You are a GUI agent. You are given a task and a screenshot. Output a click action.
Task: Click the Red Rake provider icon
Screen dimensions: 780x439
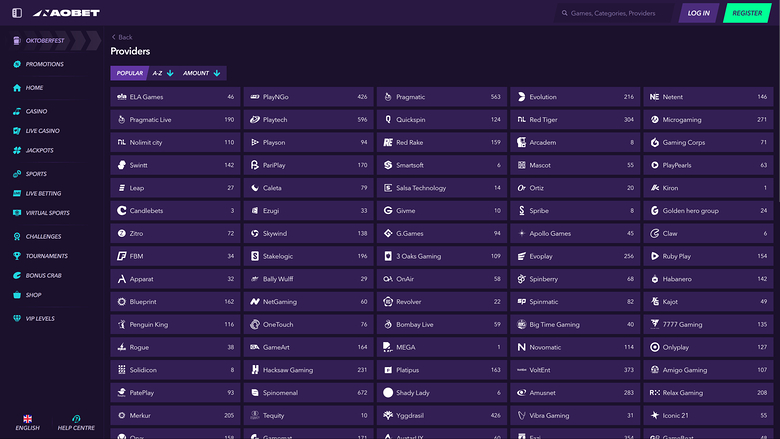[x=388, y=142]
